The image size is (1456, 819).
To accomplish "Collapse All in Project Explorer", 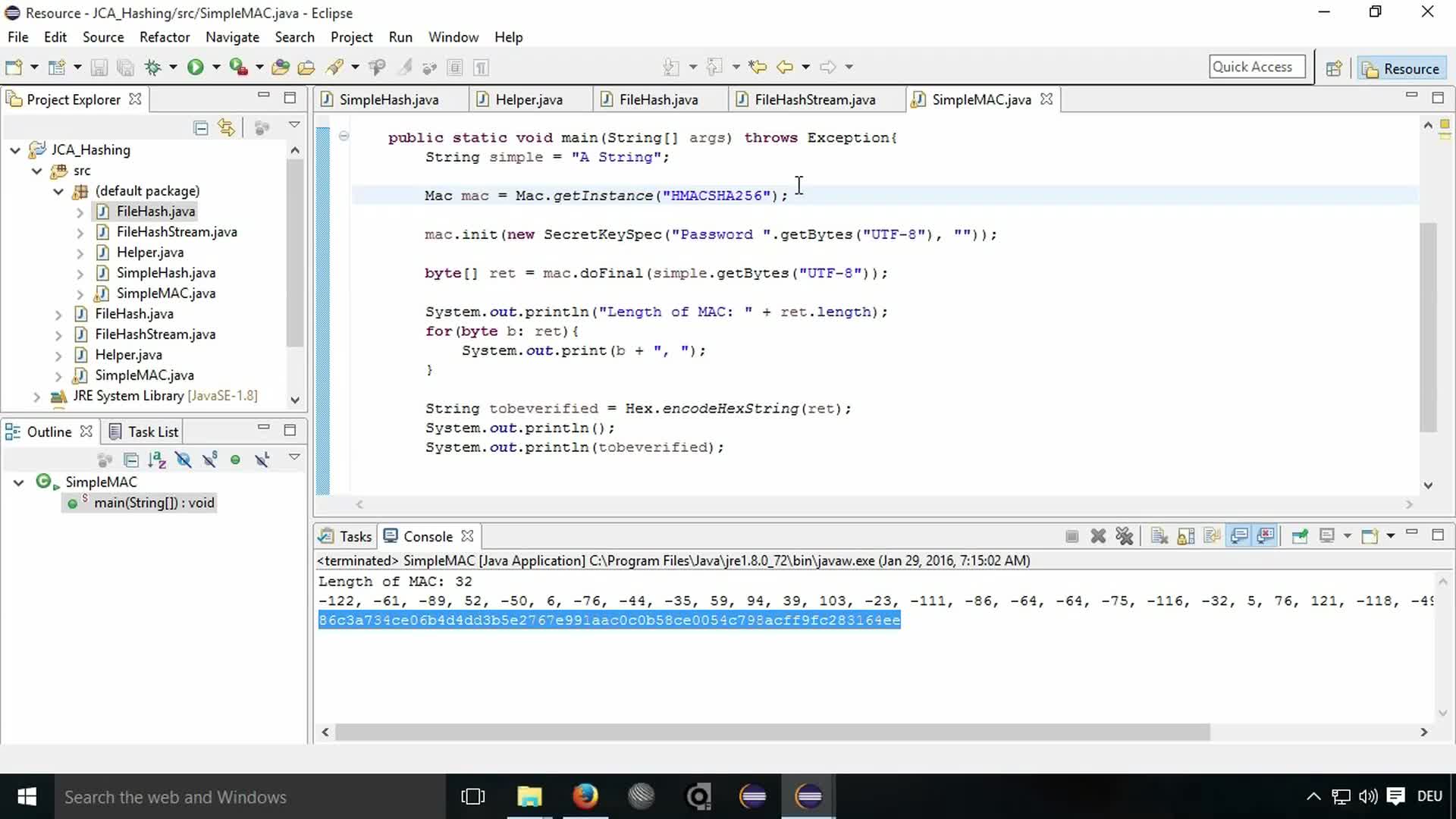I will coord(200,127).
